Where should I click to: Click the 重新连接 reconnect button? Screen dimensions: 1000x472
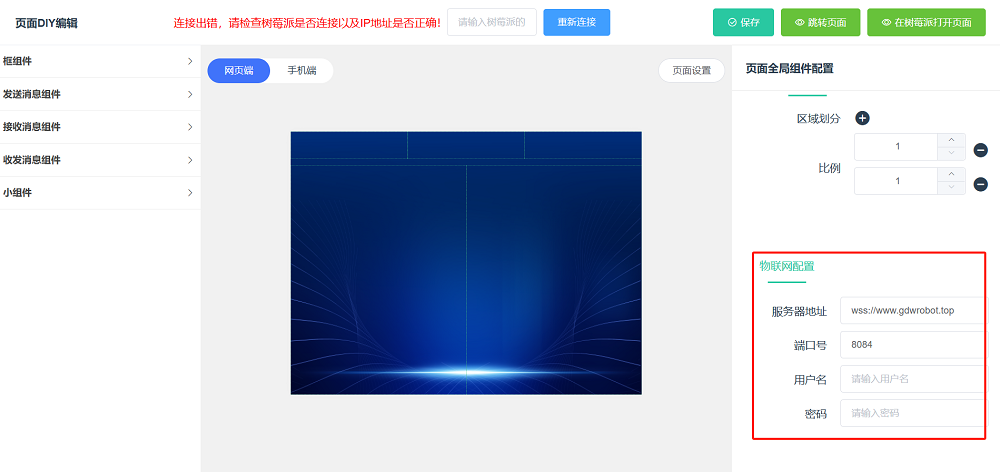coord(577,22)
